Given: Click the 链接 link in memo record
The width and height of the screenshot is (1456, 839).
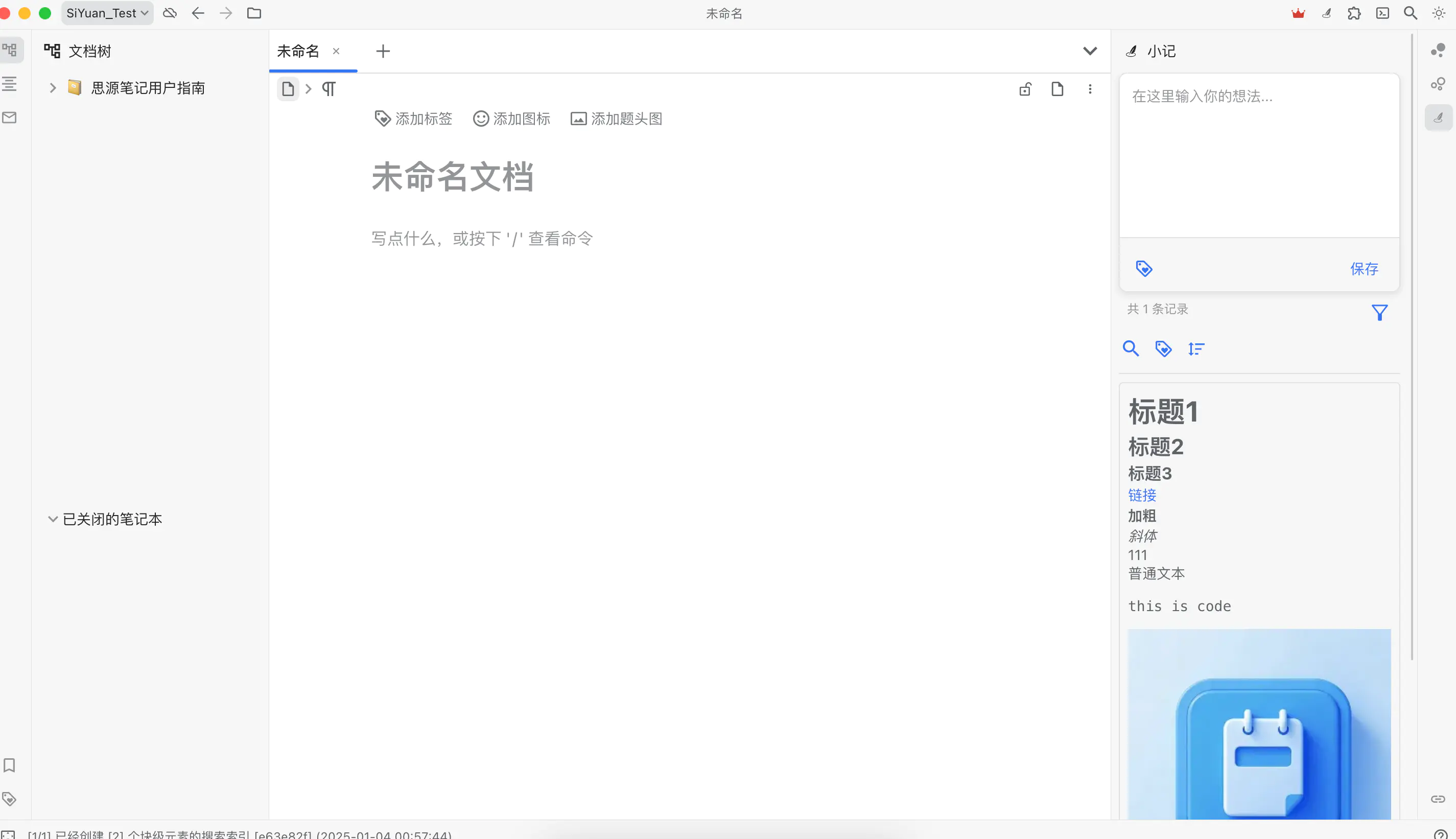Looking at the screenshot, I should (x=1141, y=495).
